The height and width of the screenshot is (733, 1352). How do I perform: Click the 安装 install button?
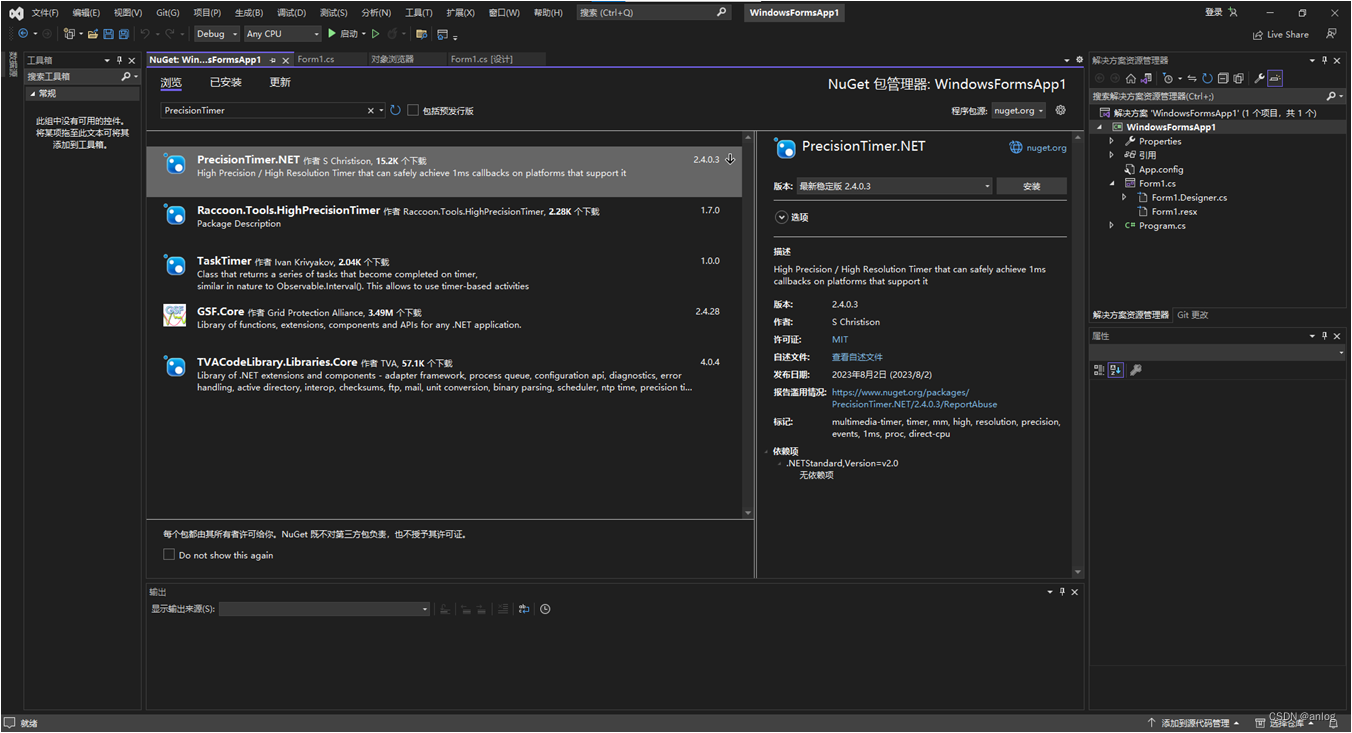tap(1032, 186)
